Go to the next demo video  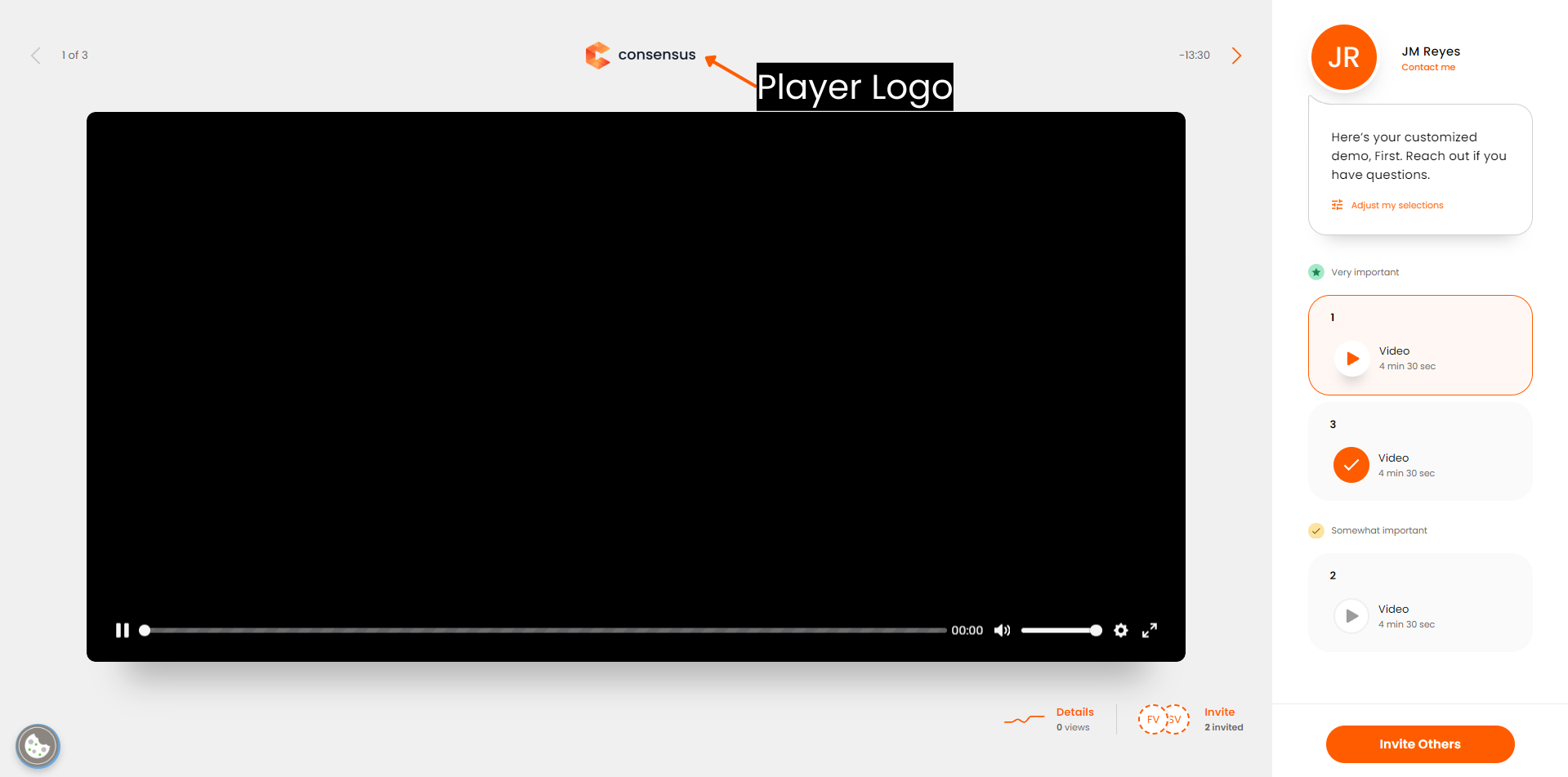1236,56
